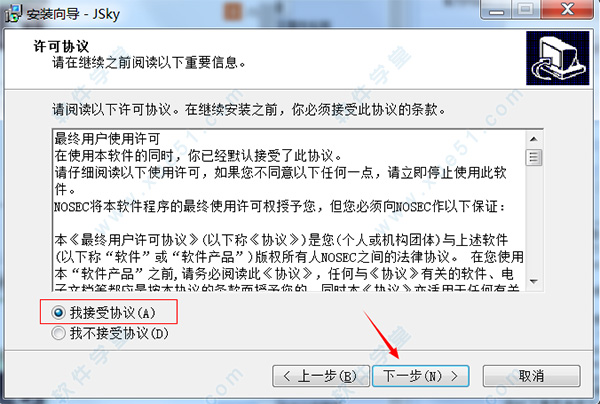The width and height of the screenshot is (600, 404).
Task: Click the 许可协议 heading
Action: (x=61, y=46)
